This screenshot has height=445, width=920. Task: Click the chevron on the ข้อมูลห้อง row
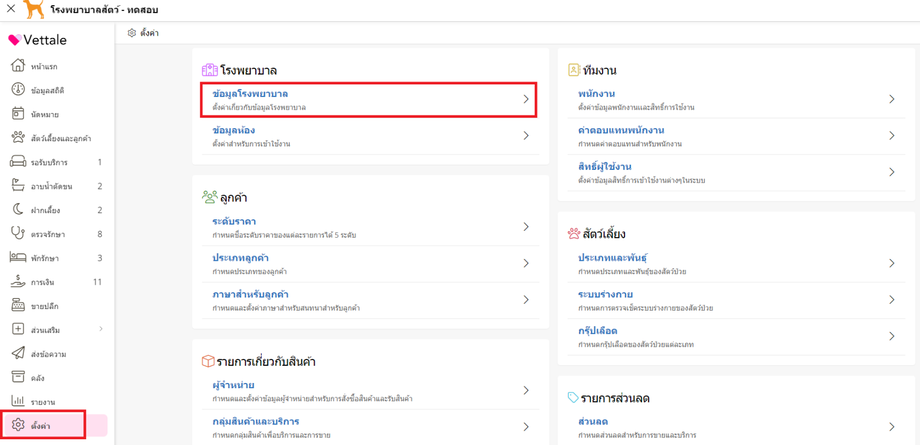526,136
